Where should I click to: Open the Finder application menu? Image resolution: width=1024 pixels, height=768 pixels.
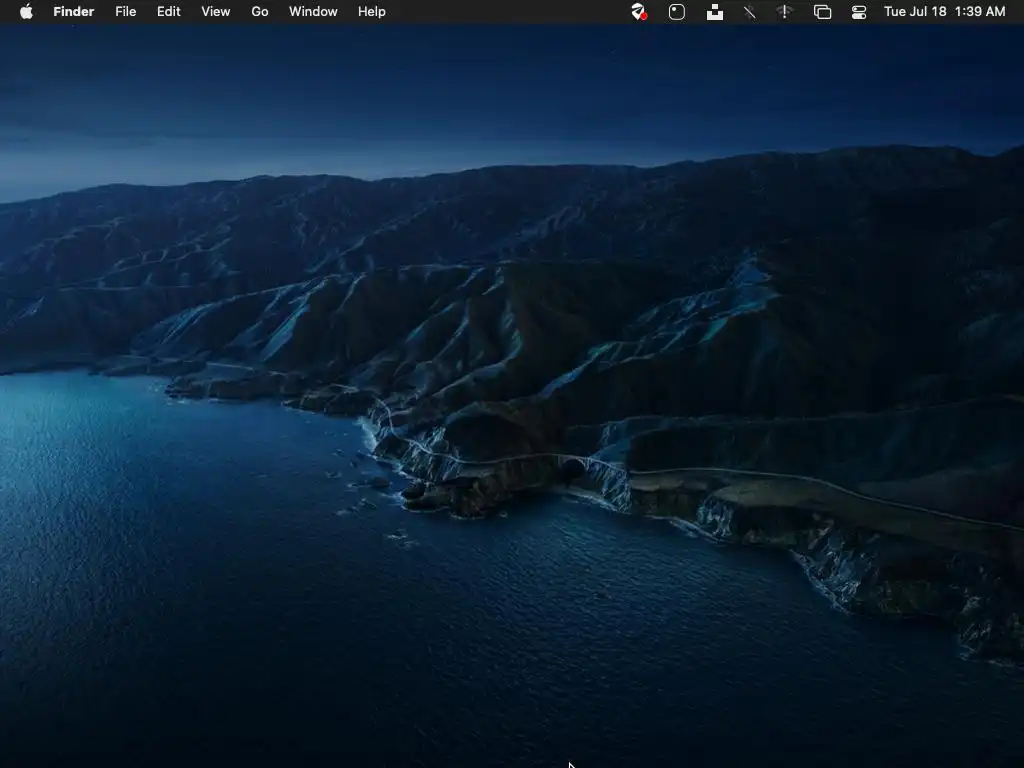pyautogui.click(x=74, y=12)
